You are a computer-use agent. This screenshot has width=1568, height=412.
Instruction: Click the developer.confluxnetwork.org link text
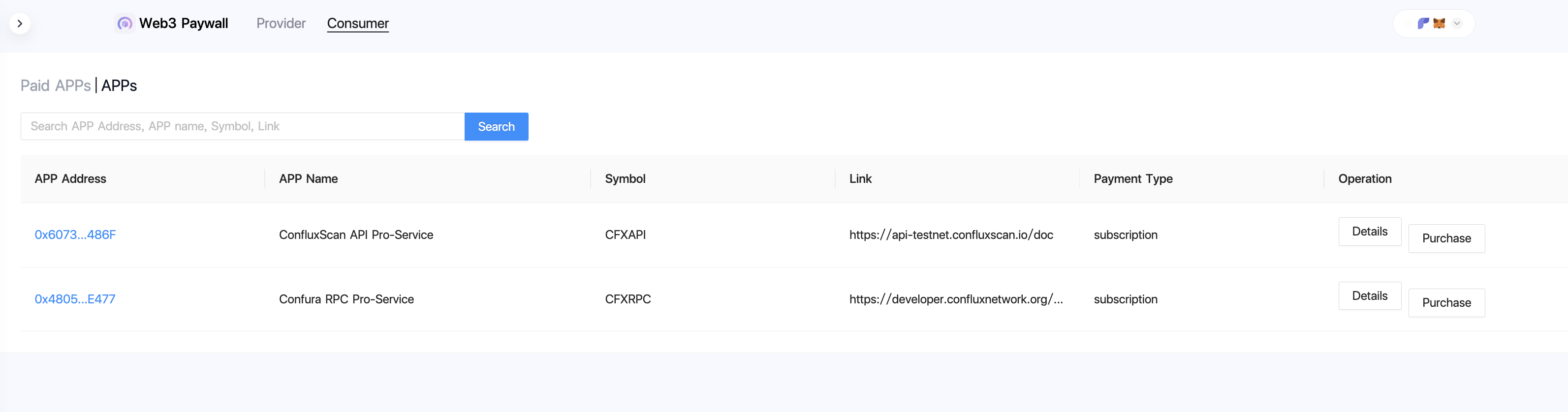(x=956, y=299)
